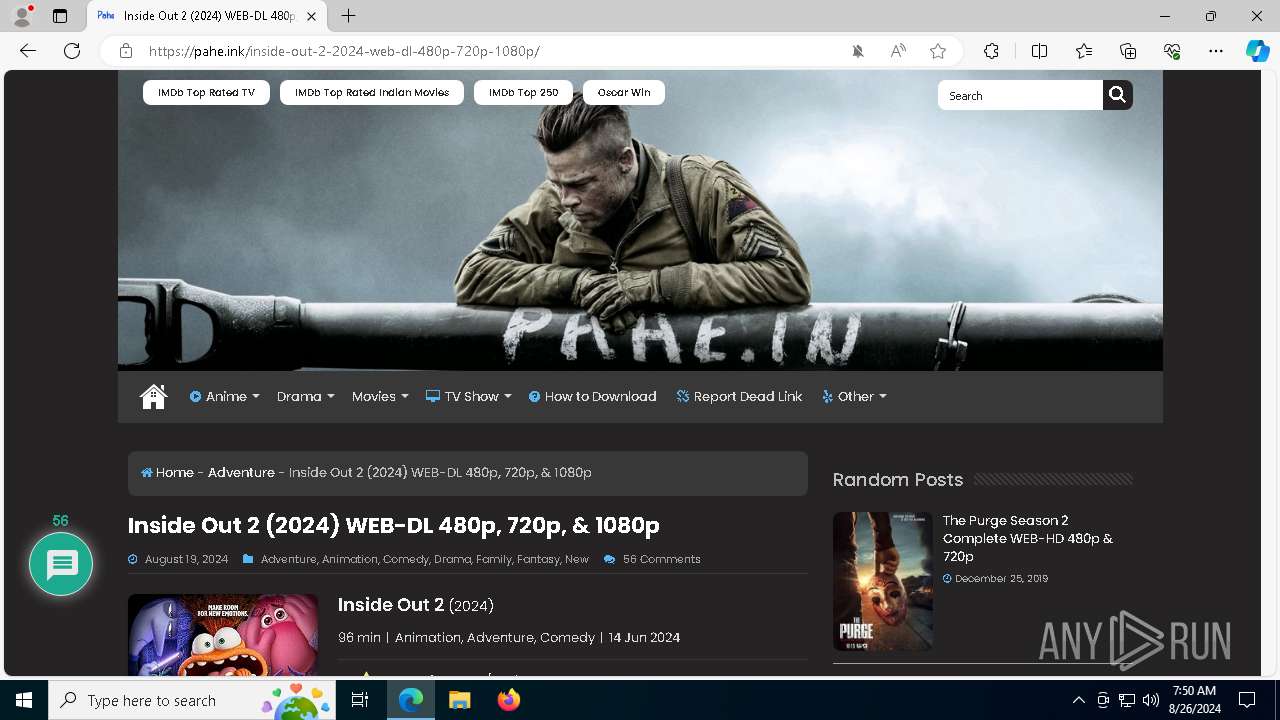Image resolution: width=1280 pixels, height=720 pixels.
Task: Close the Inside Out 2 browser tab
Action: tap(311, 16)
